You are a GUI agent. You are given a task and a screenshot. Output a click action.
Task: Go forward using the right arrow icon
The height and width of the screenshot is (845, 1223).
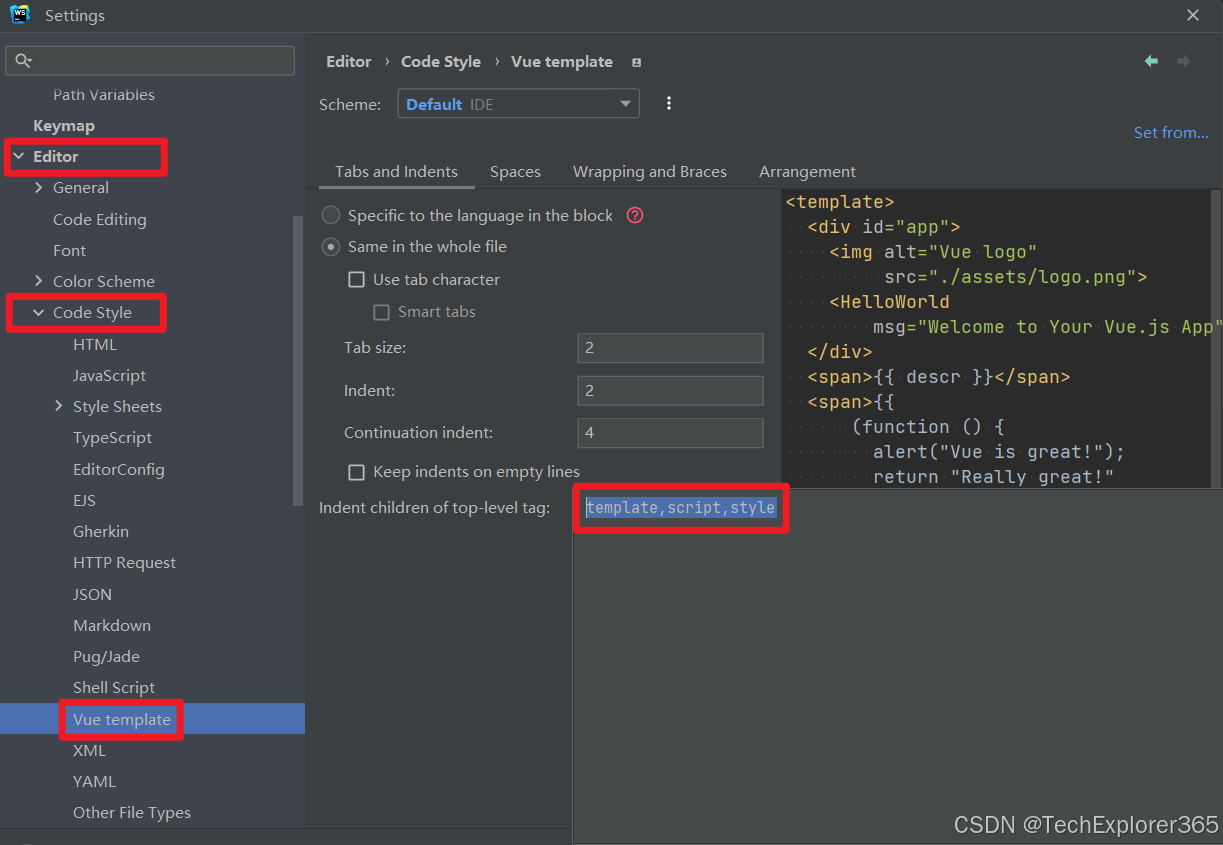[1184, 61]
